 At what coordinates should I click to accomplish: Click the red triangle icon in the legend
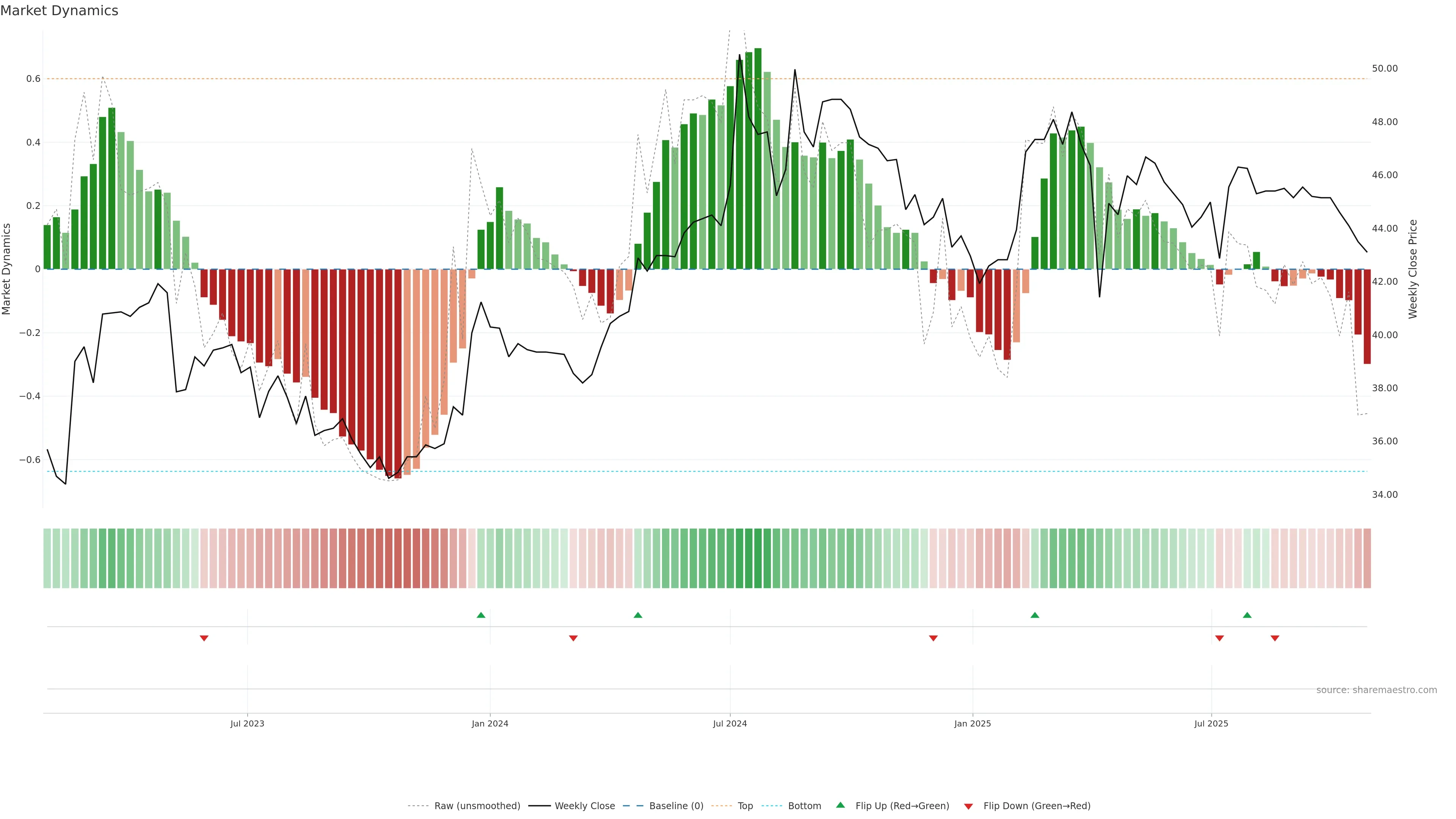[968, 806]
